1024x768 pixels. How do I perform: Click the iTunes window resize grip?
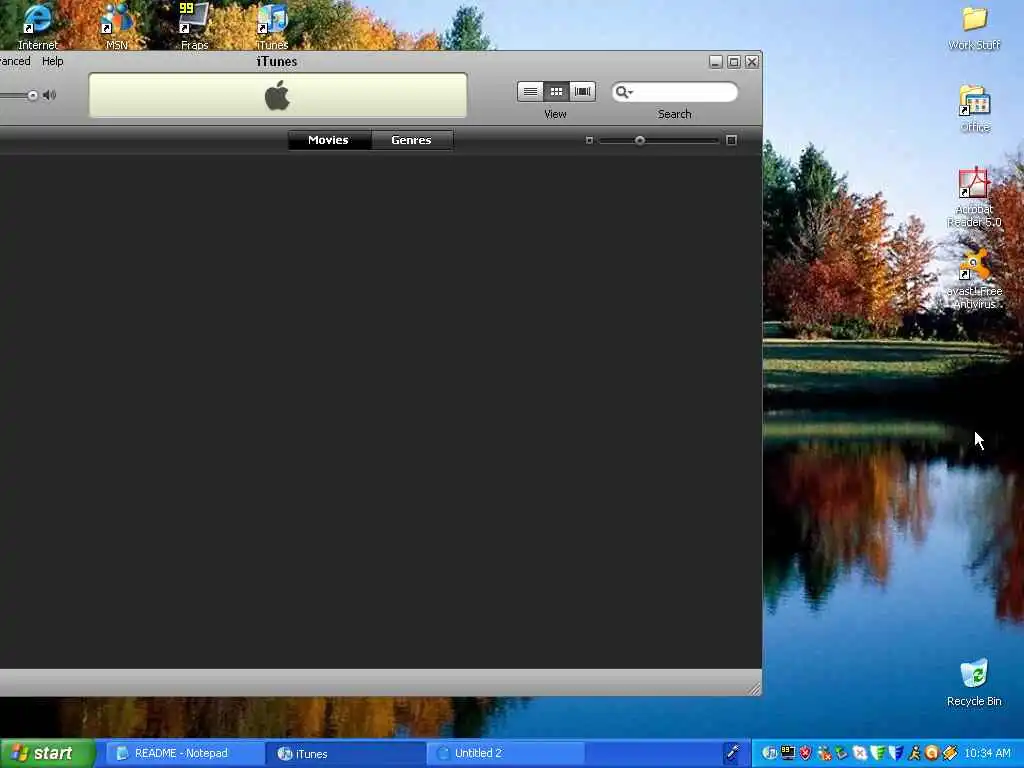pyautogui.click(x=754, y=688)
